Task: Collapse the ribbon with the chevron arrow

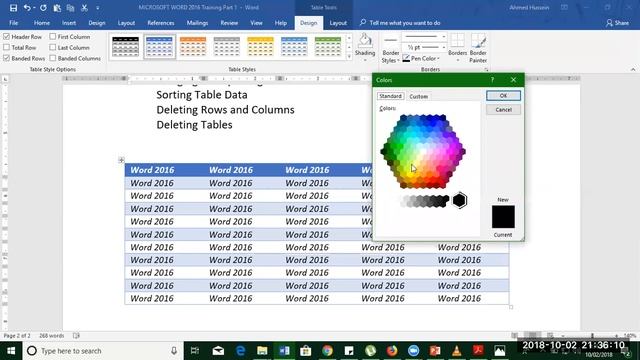Action: [633, 69]
